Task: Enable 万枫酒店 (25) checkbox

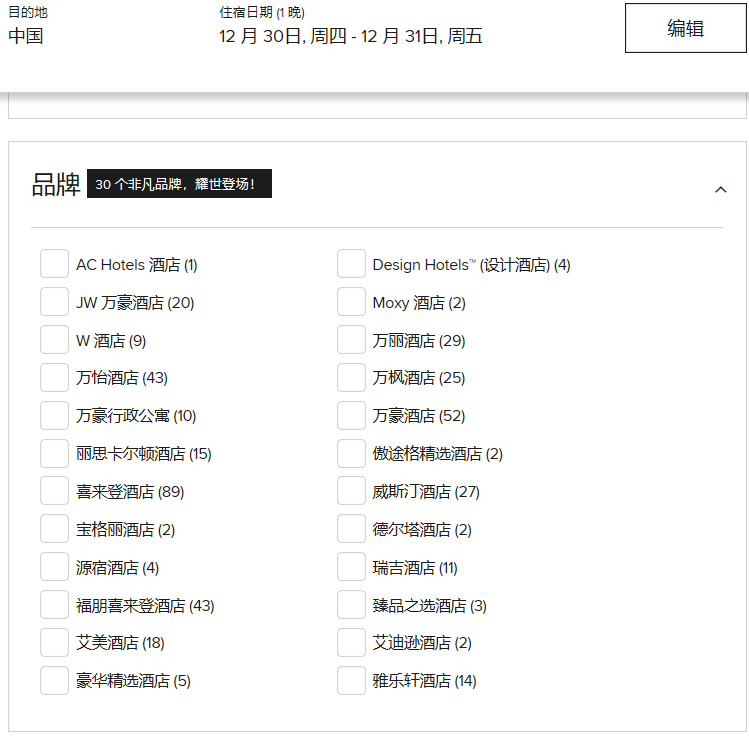Action: coord(352,377)
